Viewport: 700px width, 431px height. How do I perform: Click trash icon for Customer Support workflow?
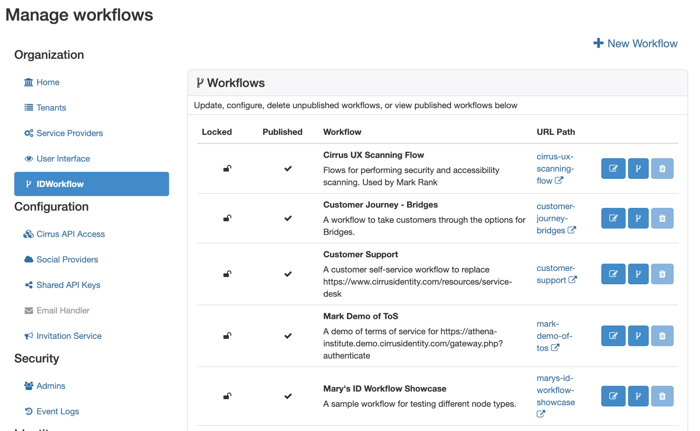(x=662, y=274)
